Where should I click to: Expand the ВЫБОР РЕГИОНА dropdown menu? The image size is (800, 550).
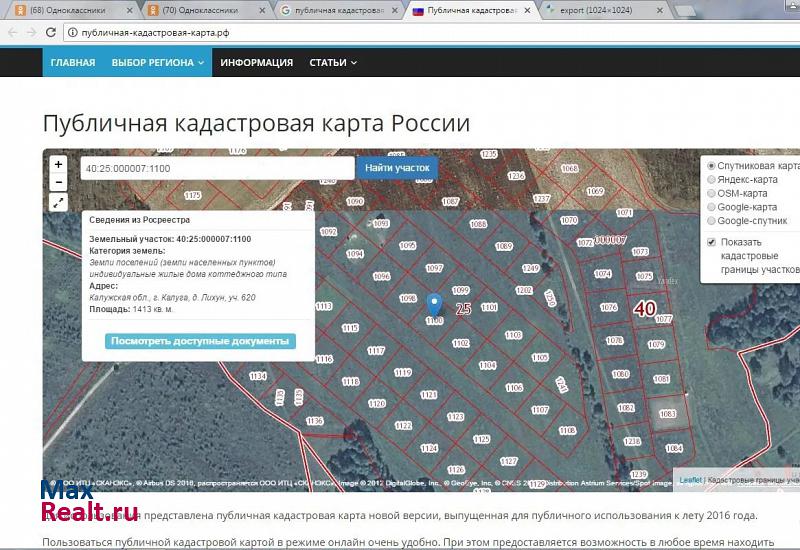click(x=158, y=62)
